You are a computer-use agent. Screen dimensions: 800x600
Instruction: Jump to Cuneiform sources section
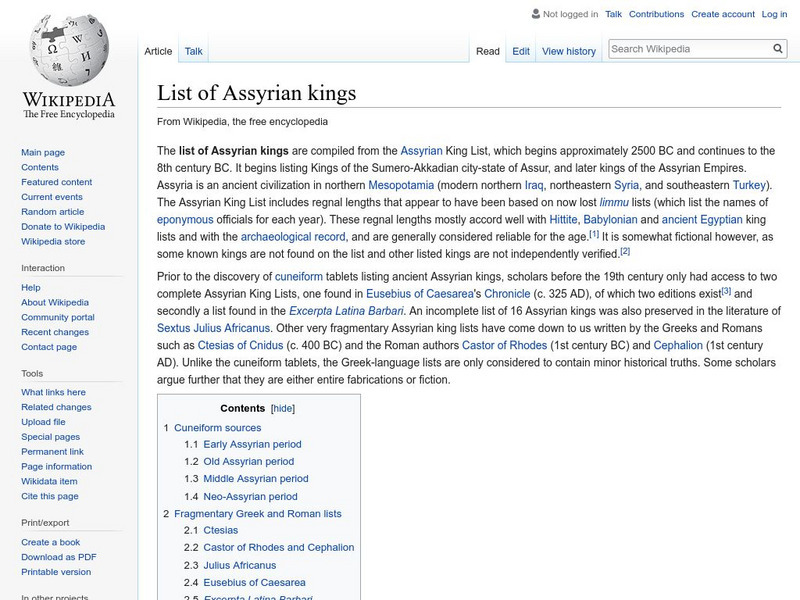[x=217, y=428]
